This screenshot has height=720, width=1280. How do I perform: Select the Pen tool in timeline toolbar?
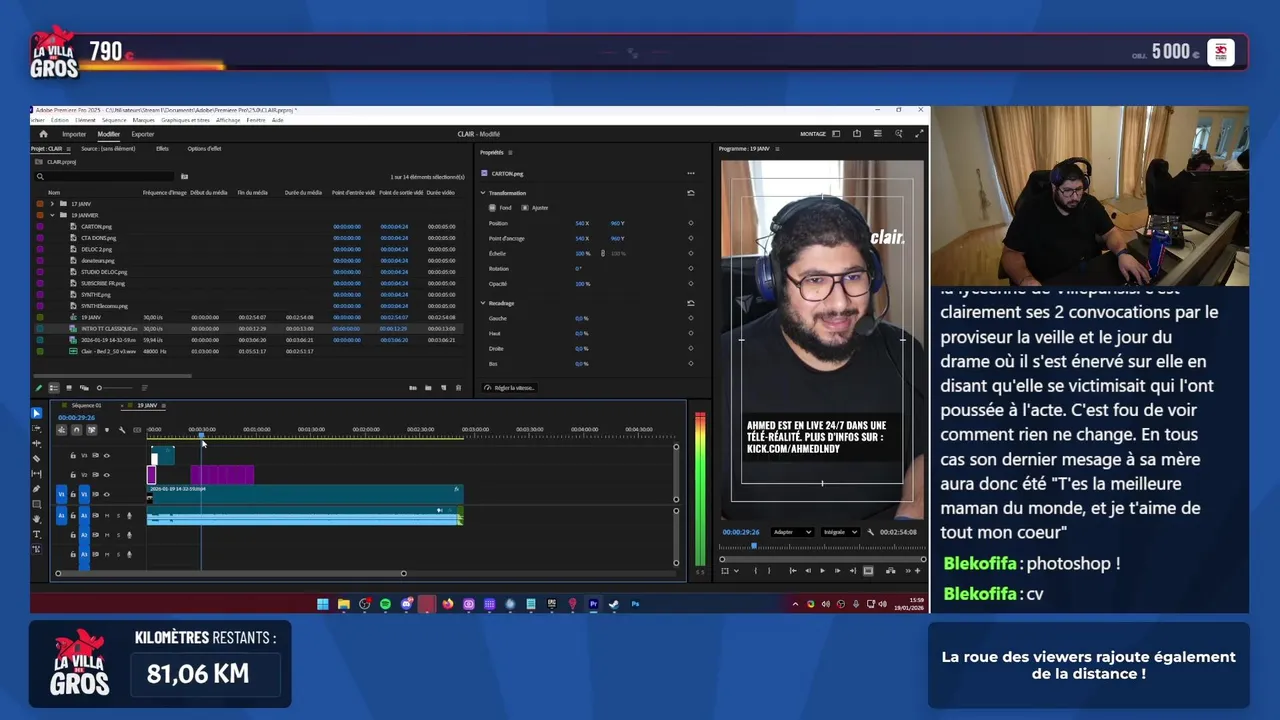37,489
